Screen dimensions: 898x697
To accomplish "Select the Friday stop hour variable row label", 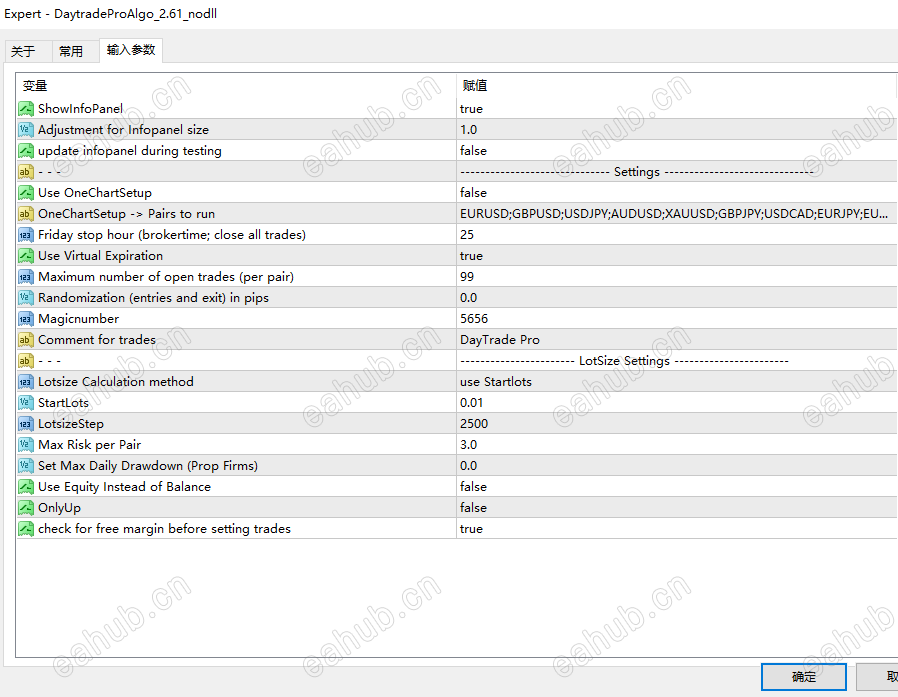I will pos(172,235).
